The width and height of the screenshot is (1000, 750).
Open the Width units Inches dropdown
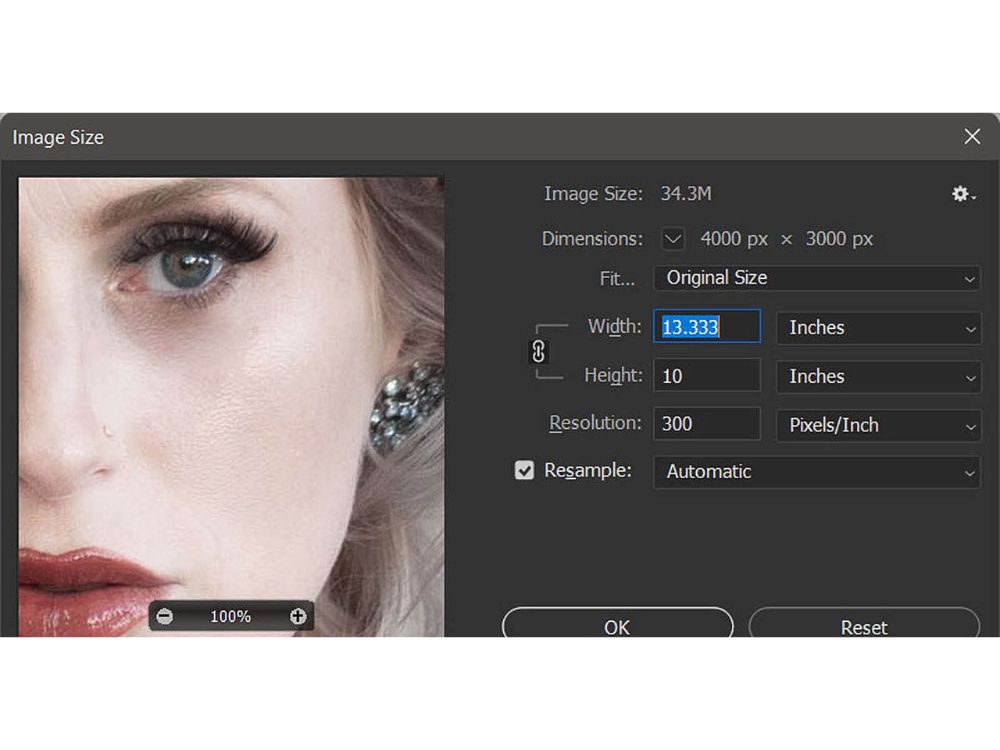[x=878, y=328]
